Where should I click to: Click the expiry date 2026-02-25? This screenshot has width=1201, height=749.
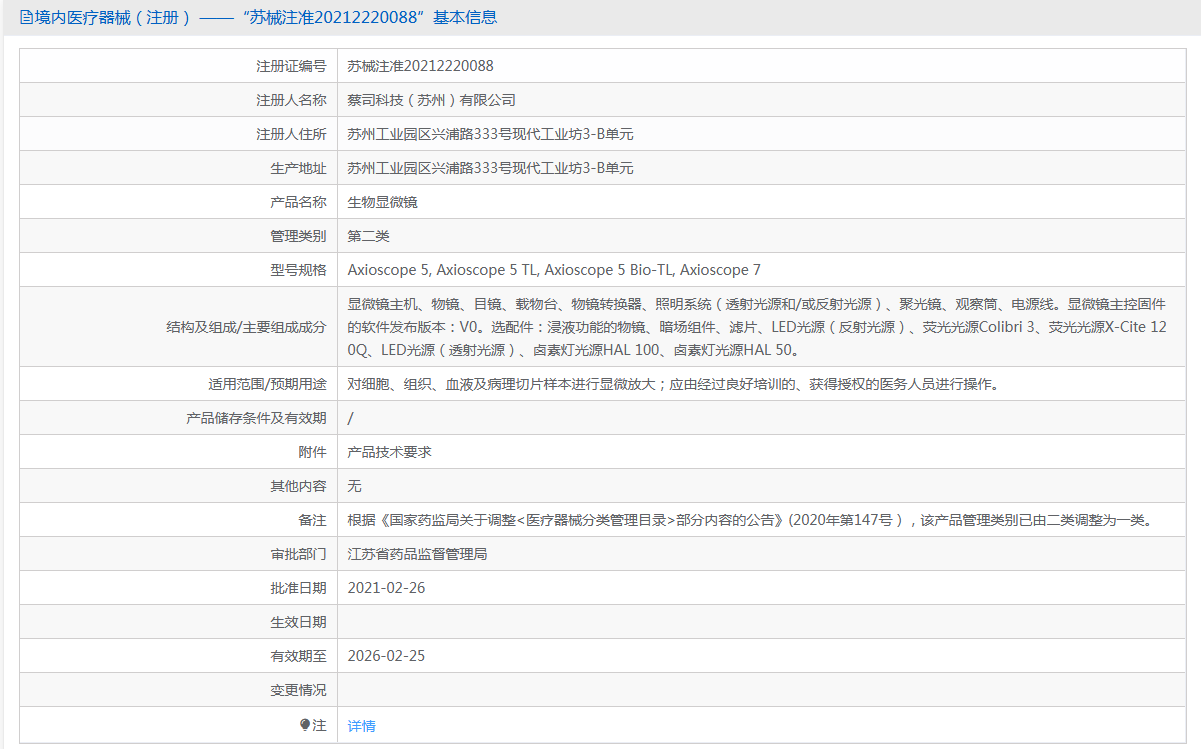tap(386, 656)
